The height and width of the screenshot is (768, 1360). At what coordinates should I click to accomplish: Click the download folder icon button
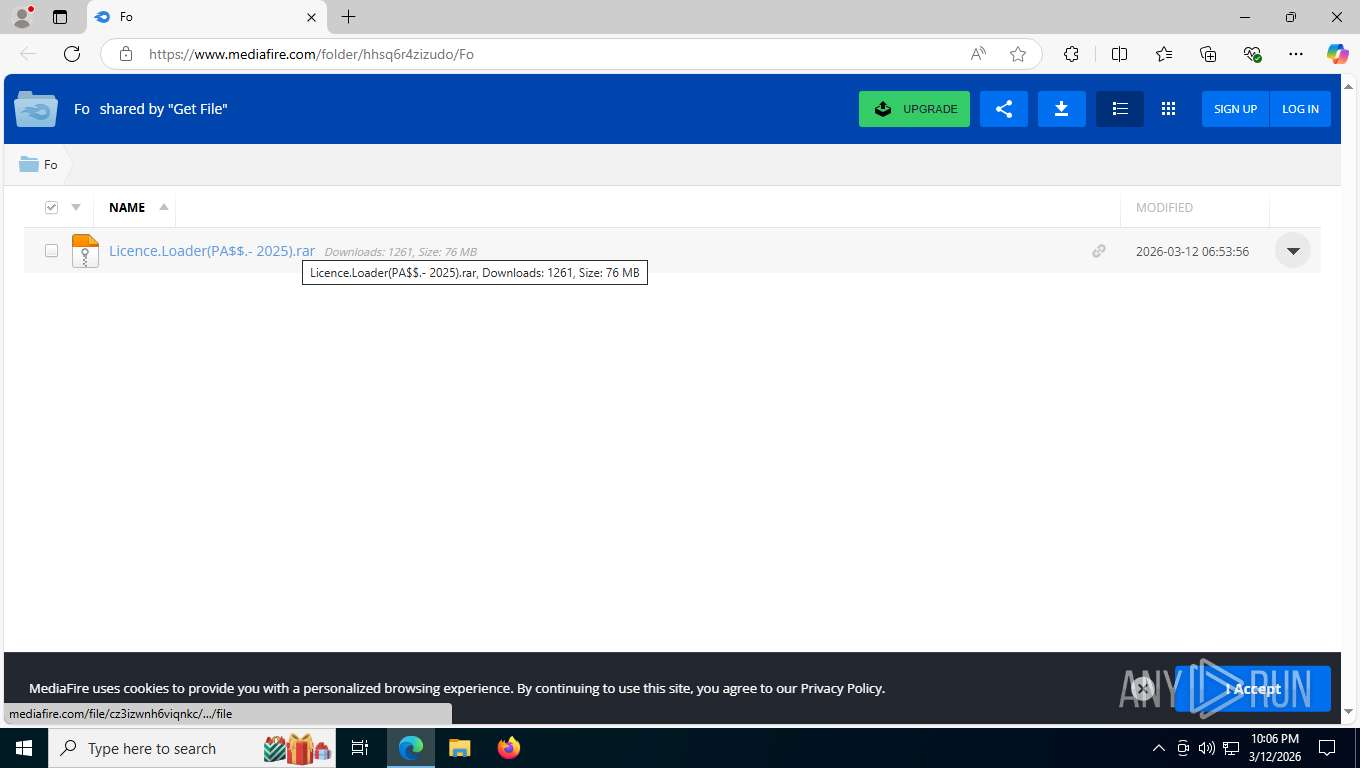tap(1062, 109)
